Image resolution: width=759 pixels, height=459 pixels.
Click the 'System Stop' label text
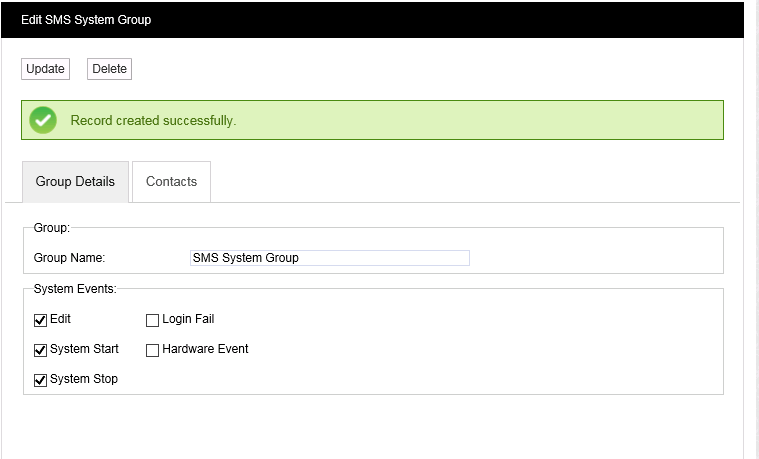coord(84,379)
